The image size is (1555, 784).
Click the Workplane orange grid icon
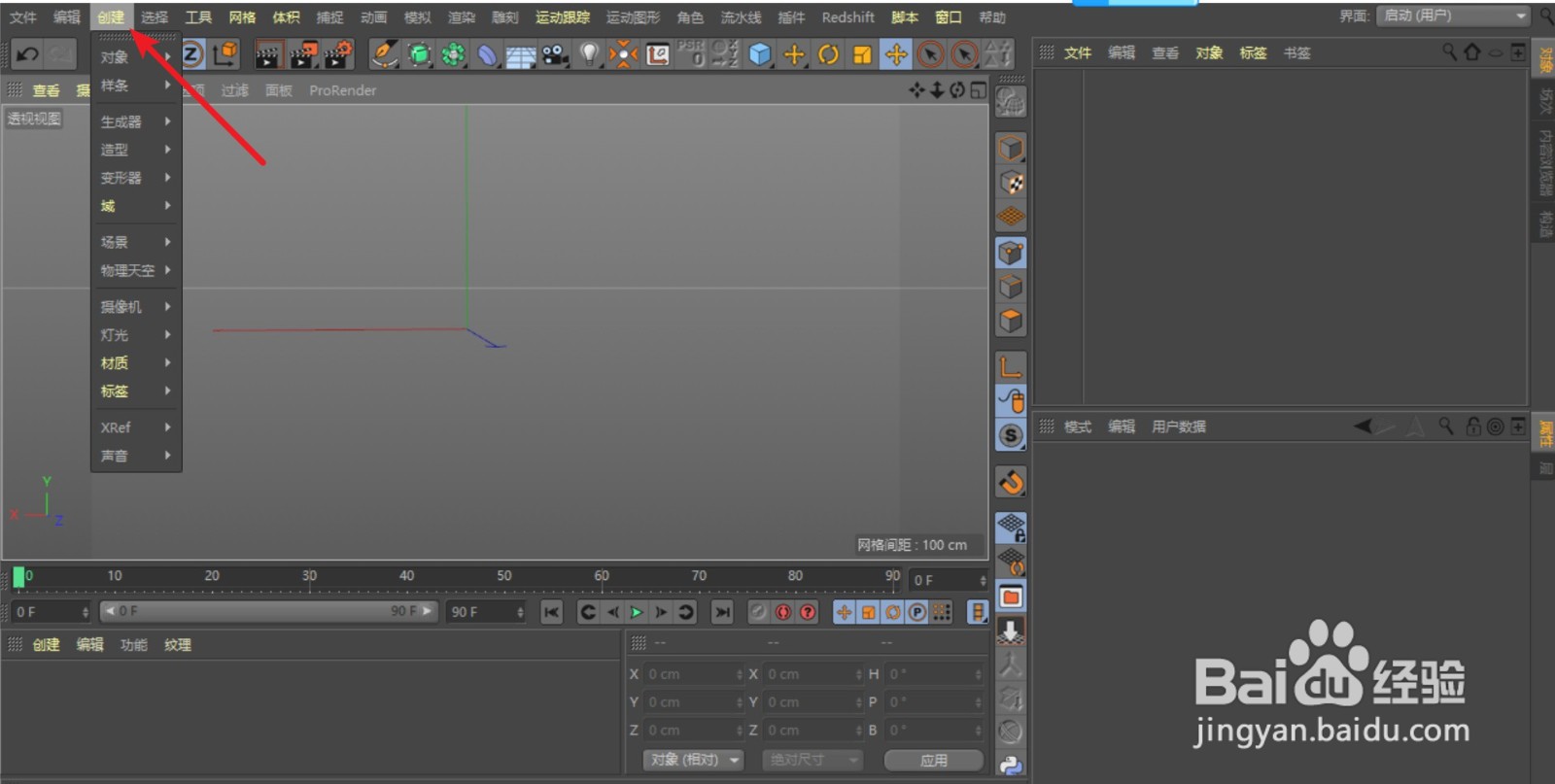(1011, 216)
